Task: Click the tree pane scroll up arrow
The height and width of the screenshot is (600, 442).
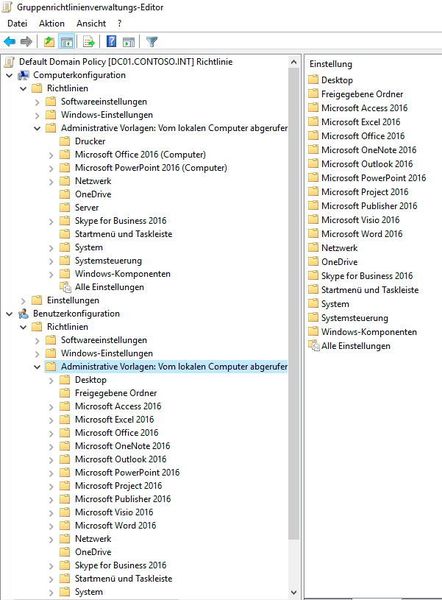Action: (294, 62)
